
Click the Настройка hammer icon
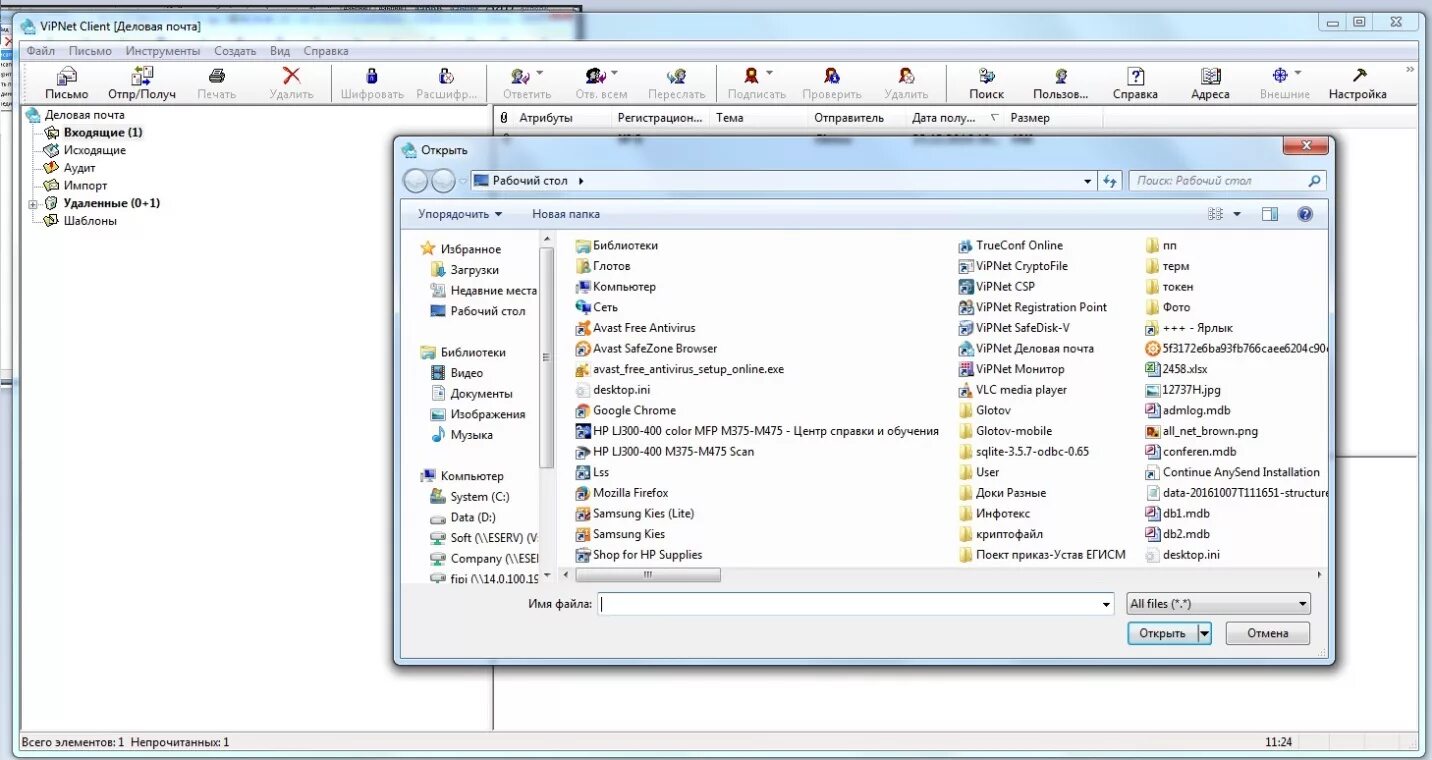[1359, 76]
